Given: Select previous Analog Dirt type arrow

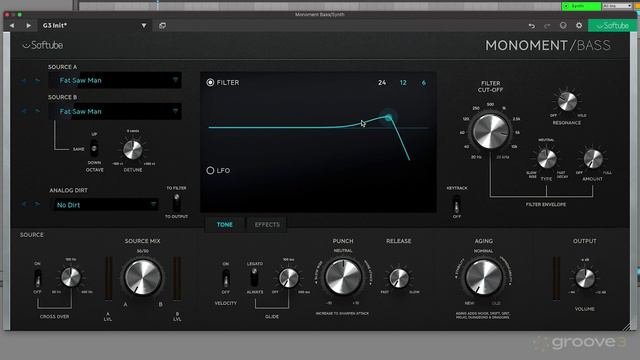Looking at the screenshot, I should click(x=24, y=204).
